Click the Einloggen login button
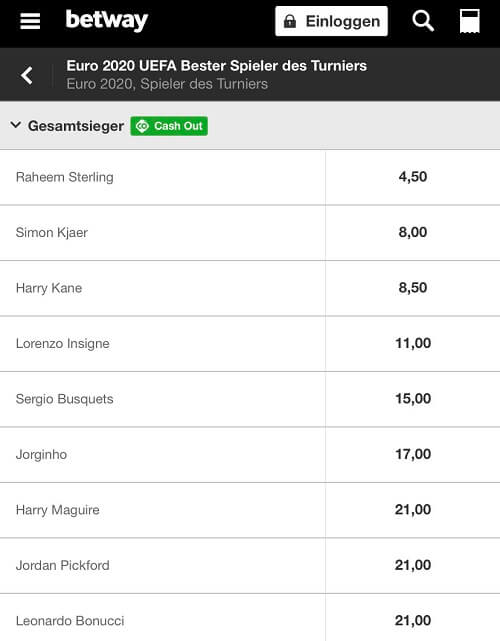The height and width of the screenshot is (641, 500). click(332, 21)
